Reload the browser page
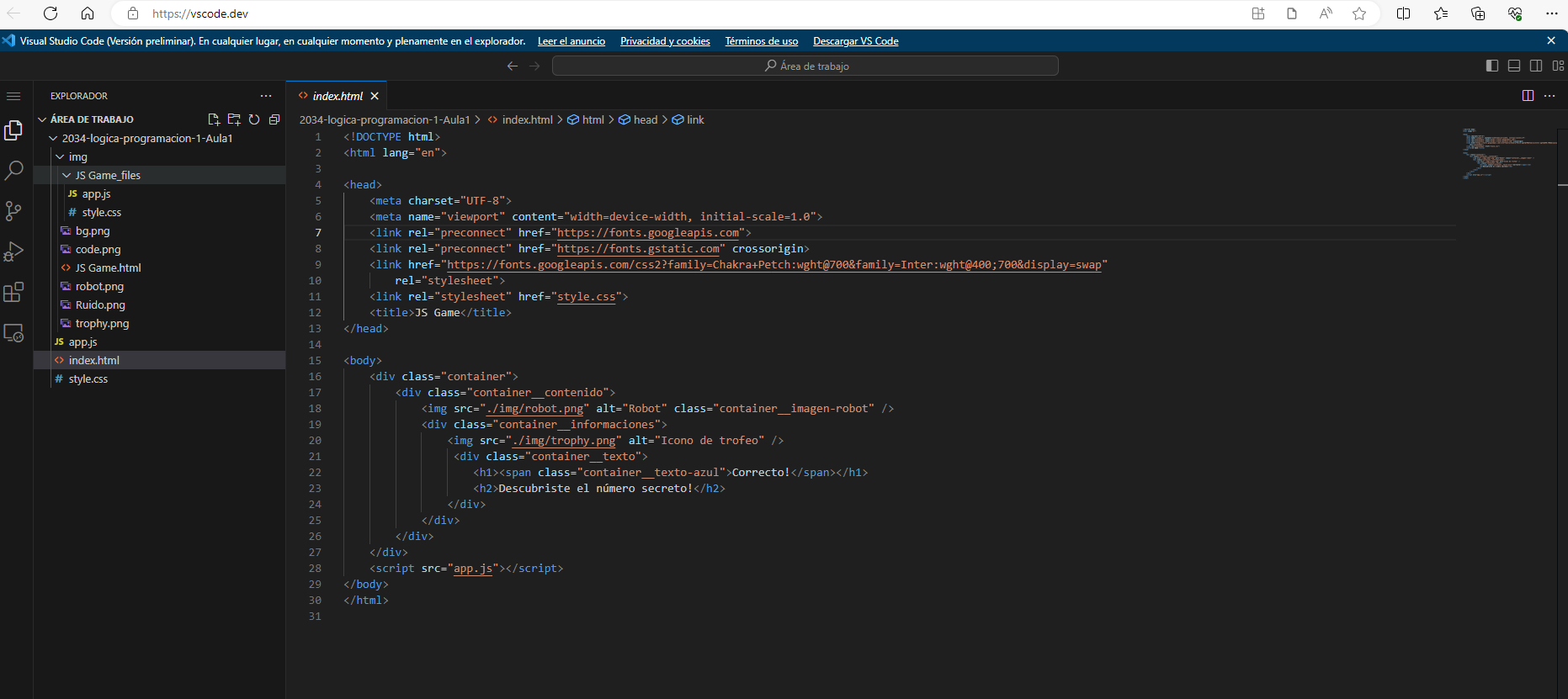 (x=50, y=13)
